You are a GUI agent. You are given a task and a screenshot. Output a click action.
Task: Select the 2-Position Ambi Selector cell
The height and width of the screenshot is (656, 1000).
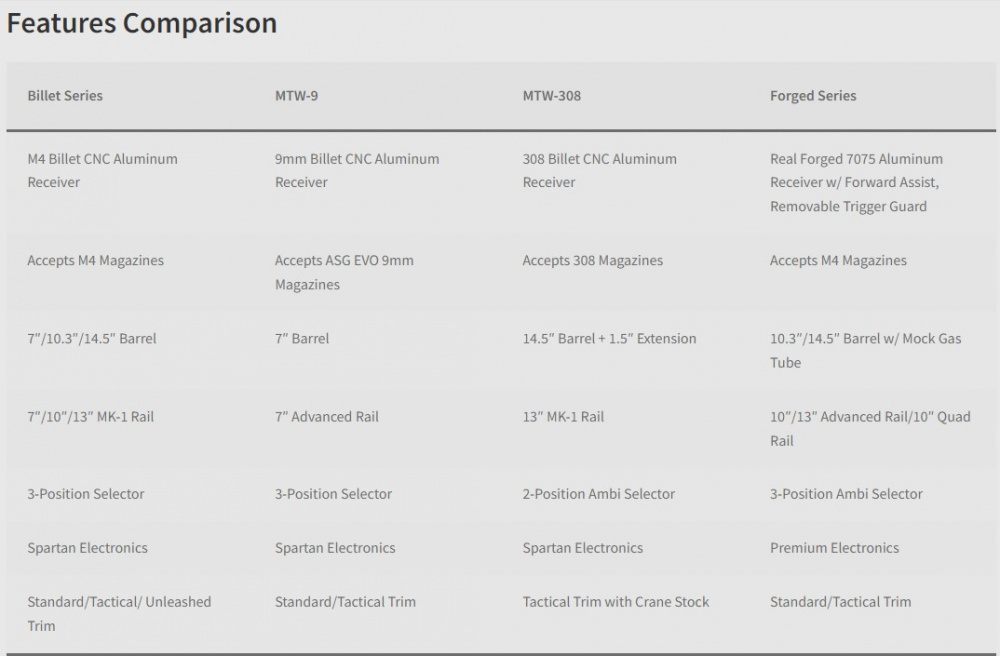[x=598, y=494]
